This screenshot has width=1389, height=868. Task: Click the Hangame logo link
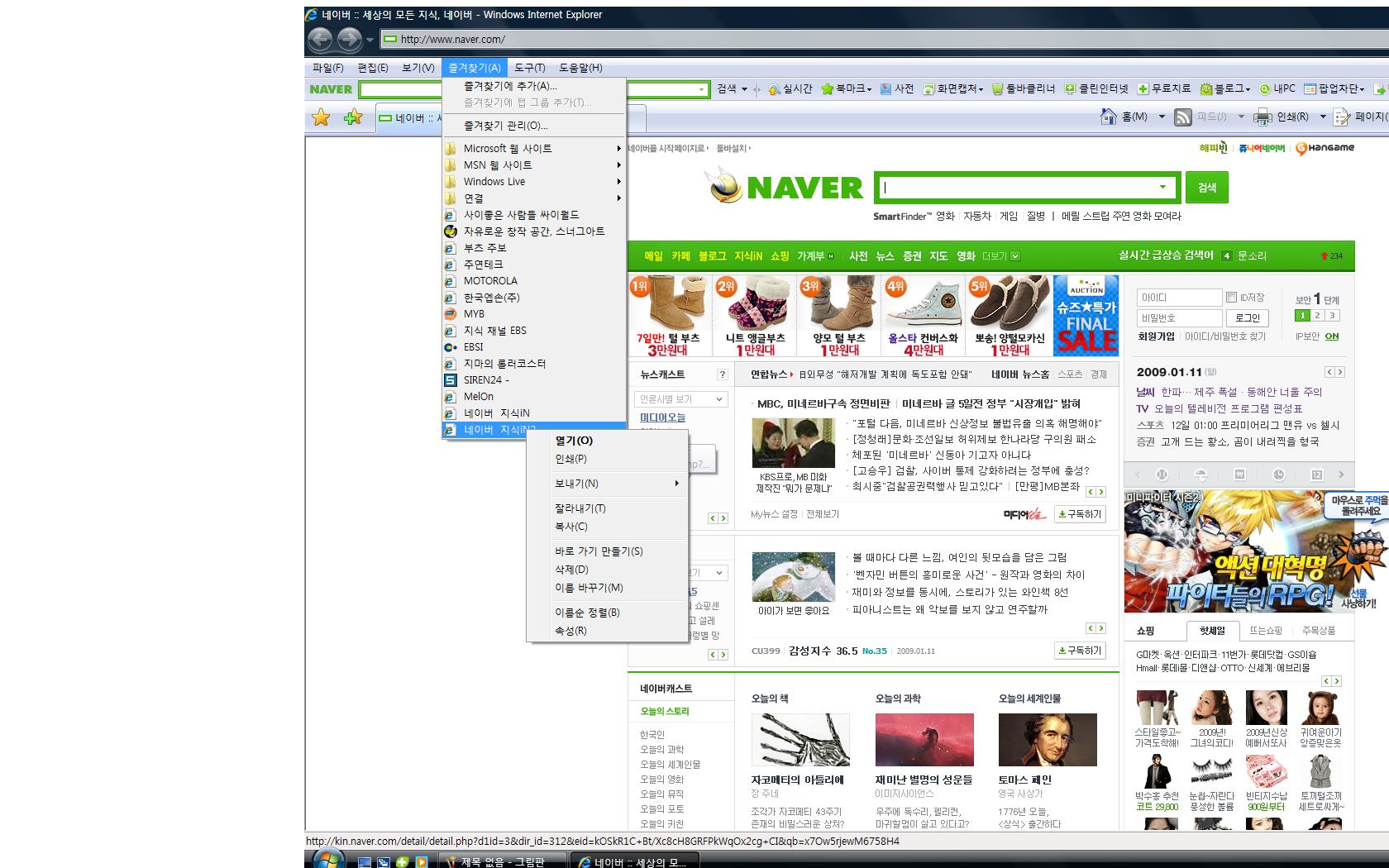(x=1325, y=148)
